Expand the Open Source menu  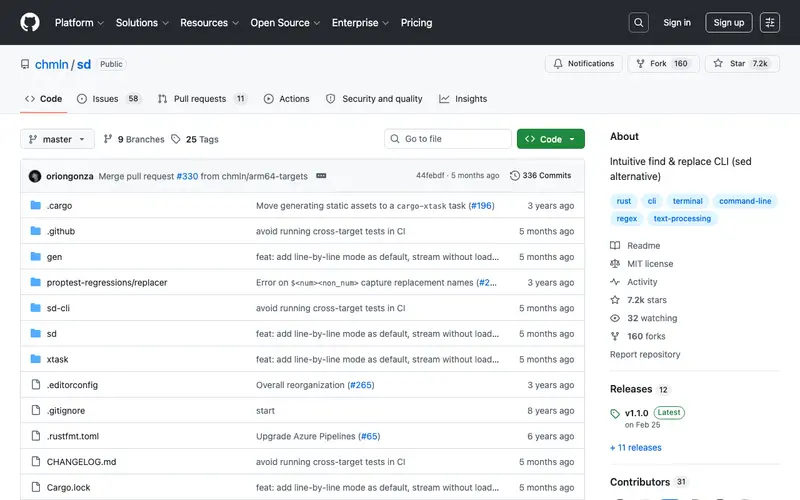(x=285, y=23)
